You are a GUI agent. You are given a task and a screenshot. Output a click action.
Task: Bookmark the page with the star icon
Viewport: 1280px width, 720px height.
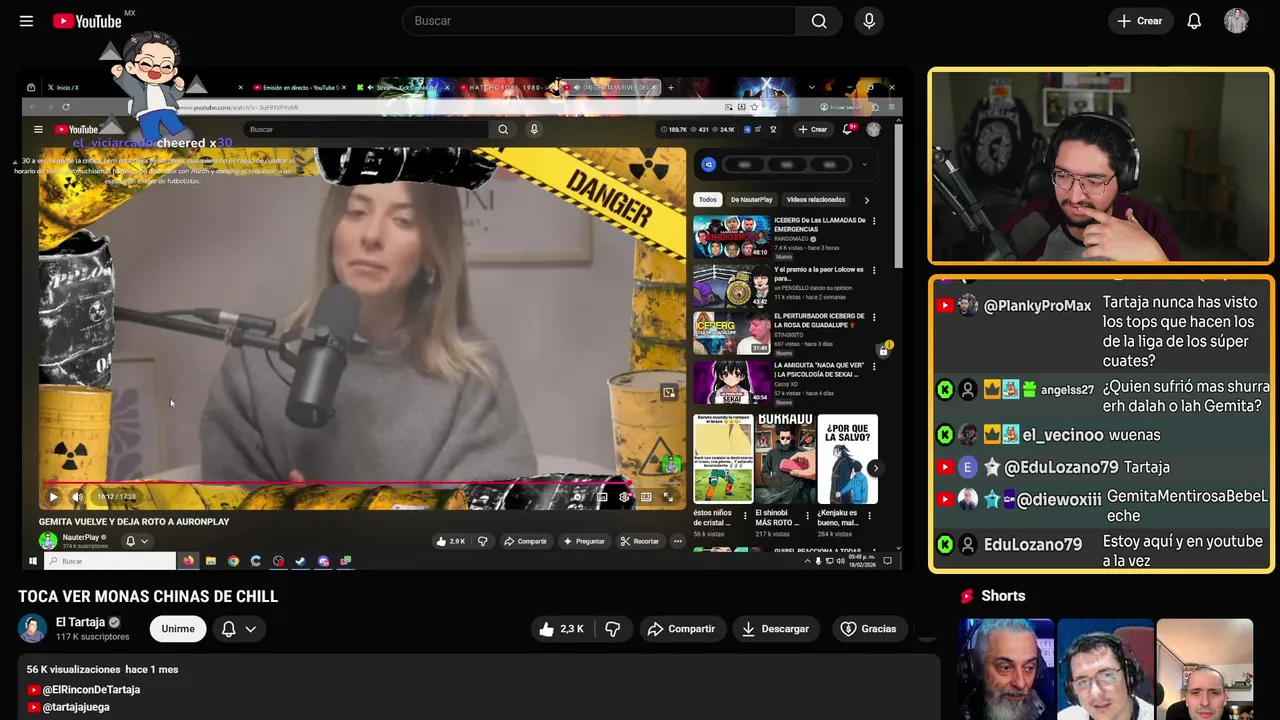[x=754, y=107]
